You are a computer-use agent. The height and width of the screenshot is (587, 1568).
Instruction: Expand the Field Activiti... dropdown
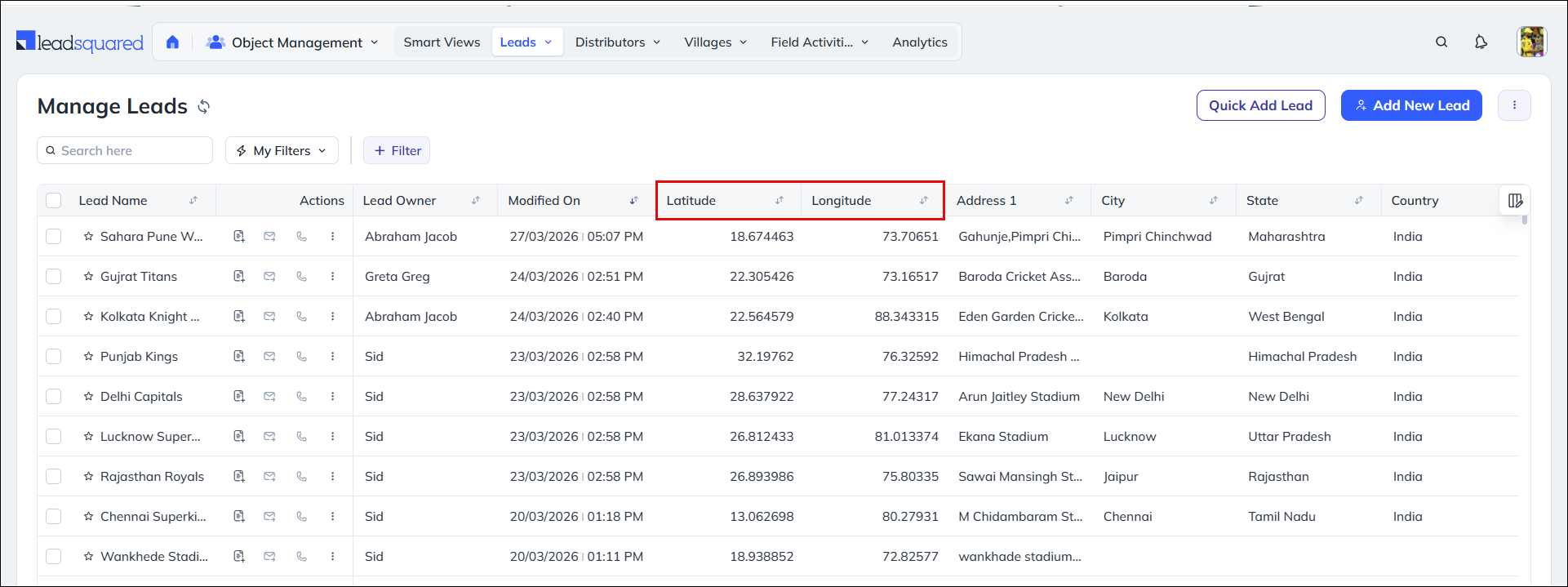(x=820, y=42)
